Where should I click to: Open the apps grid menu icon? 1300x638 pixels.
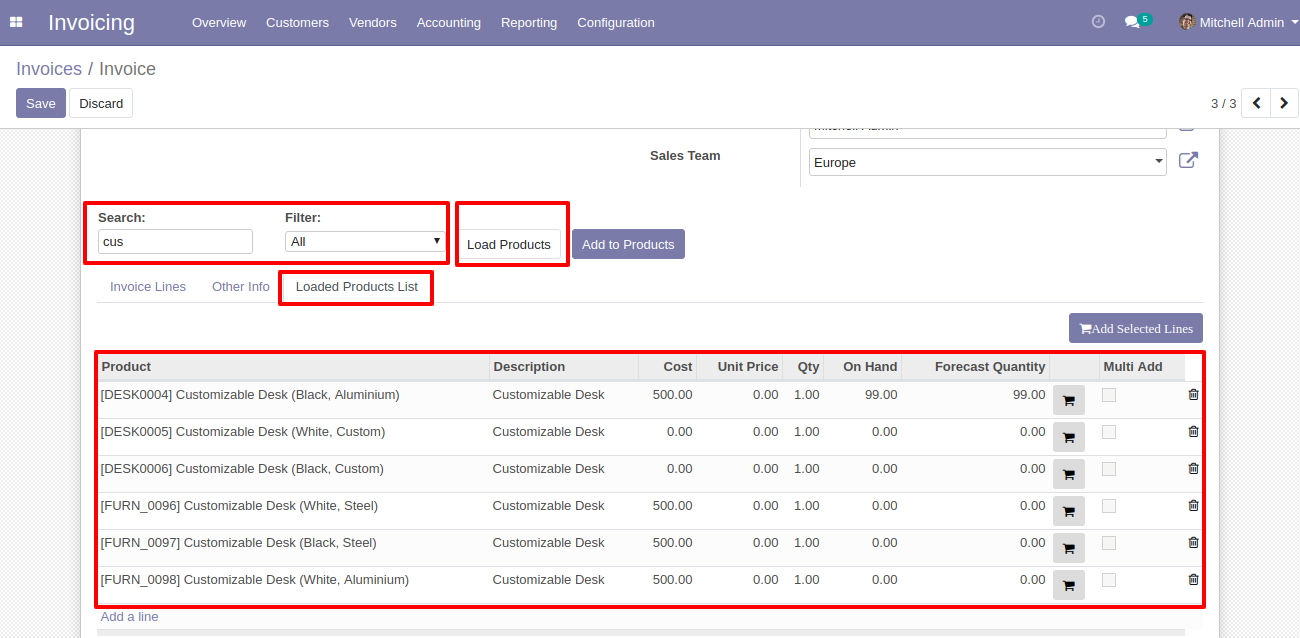tap(16, 22)
